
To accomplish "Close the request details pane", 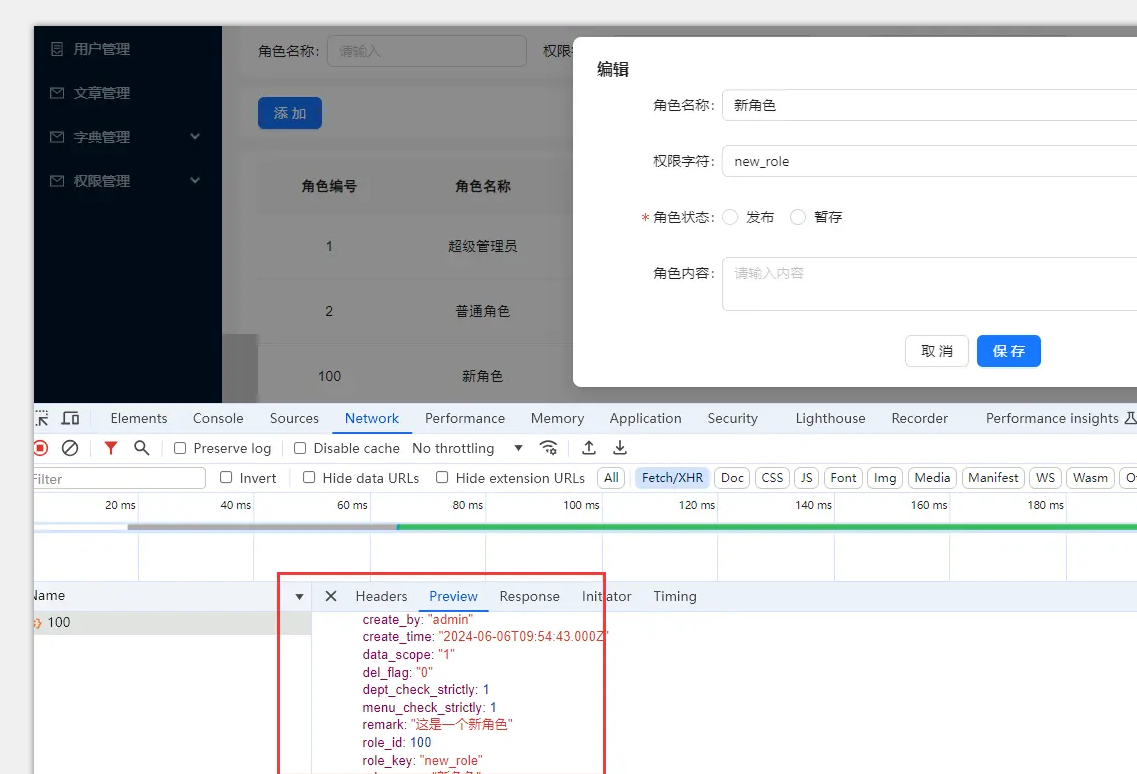I will (331, 596).
